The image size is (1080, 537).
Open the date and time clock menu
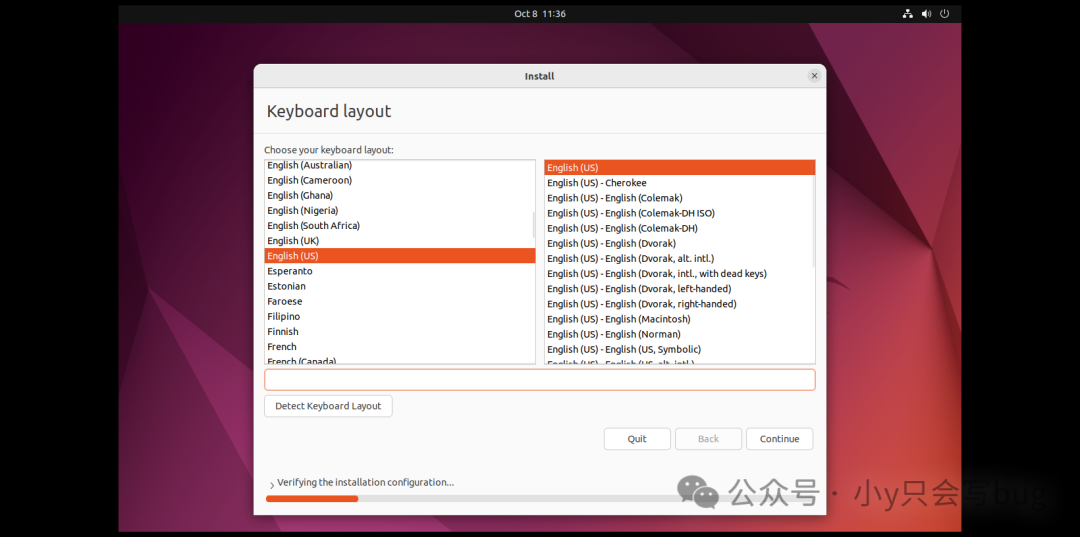[x=540, y=14]
